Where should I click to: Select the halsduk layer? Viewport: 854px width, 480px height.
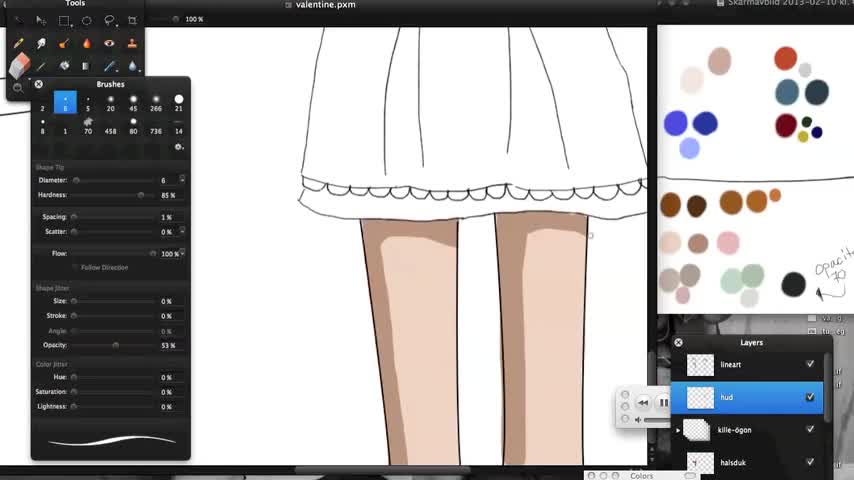(x=747, y=462)
